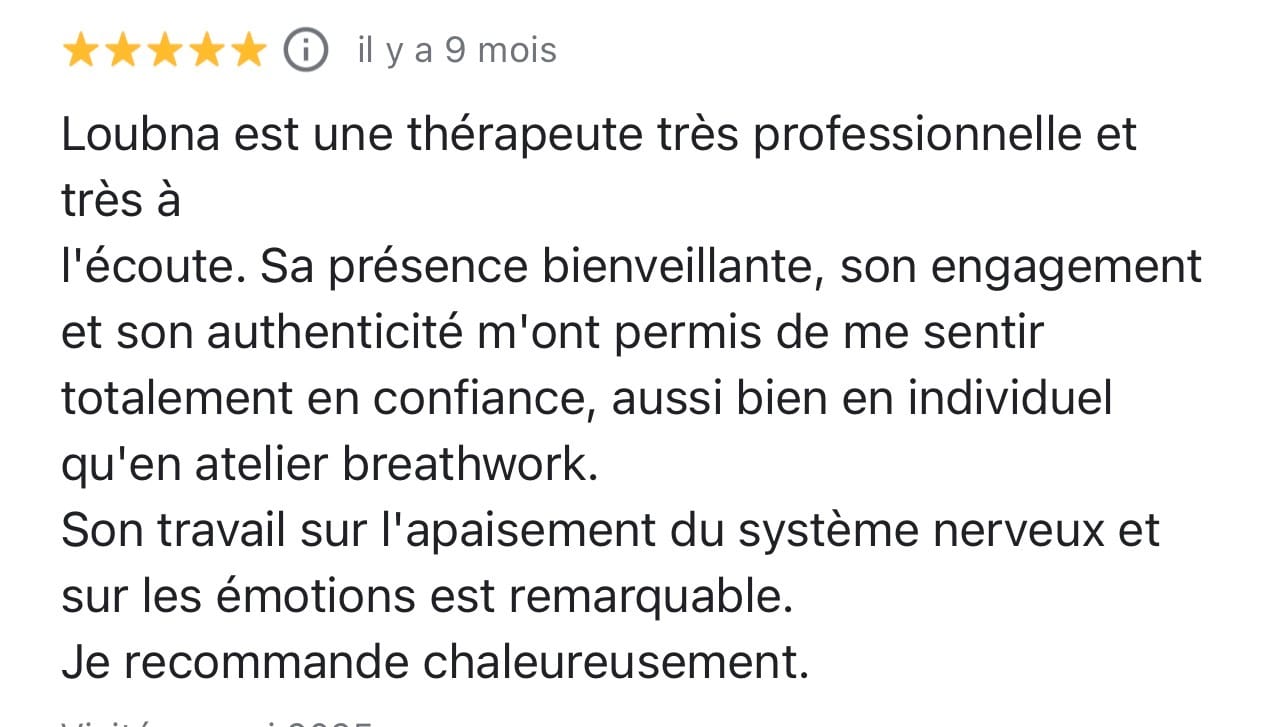Click the info icon beside the star rating
The height and width of the screenshot is (727, 1284).
pyautogui.click(x=306, y=50)
